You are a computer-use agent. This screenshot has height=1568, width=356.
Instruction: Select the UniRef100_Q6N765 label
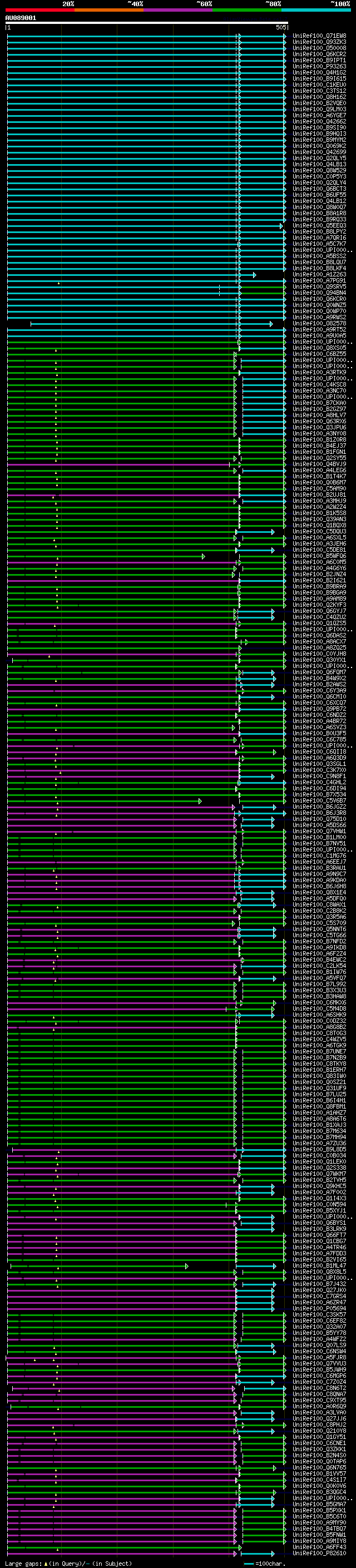point(319,1467)
